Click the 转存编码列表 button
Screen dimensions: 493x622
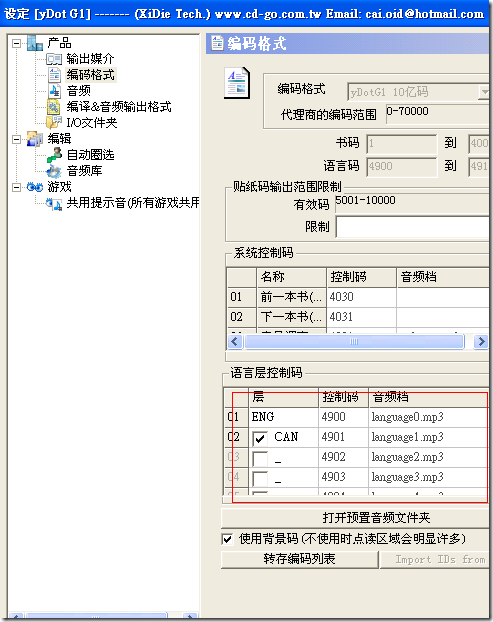[299, 559]
